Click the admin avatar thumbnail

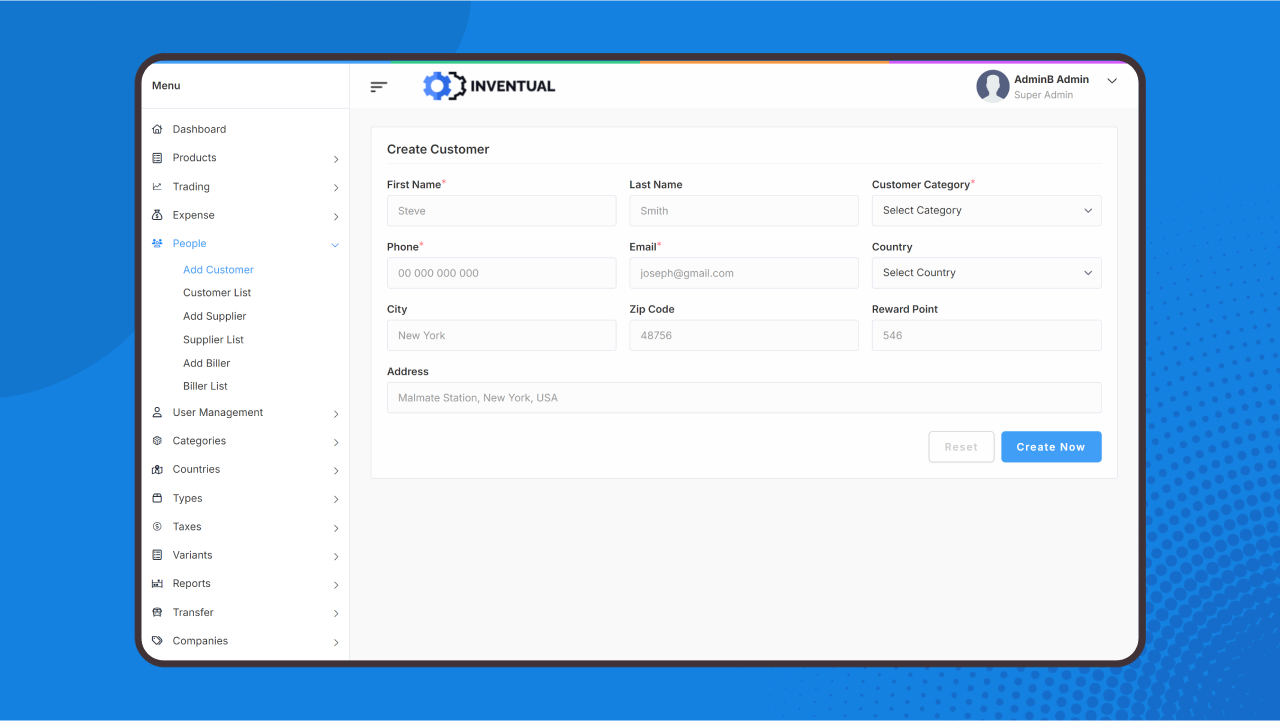pyautogui.click(x=992, y=86)
